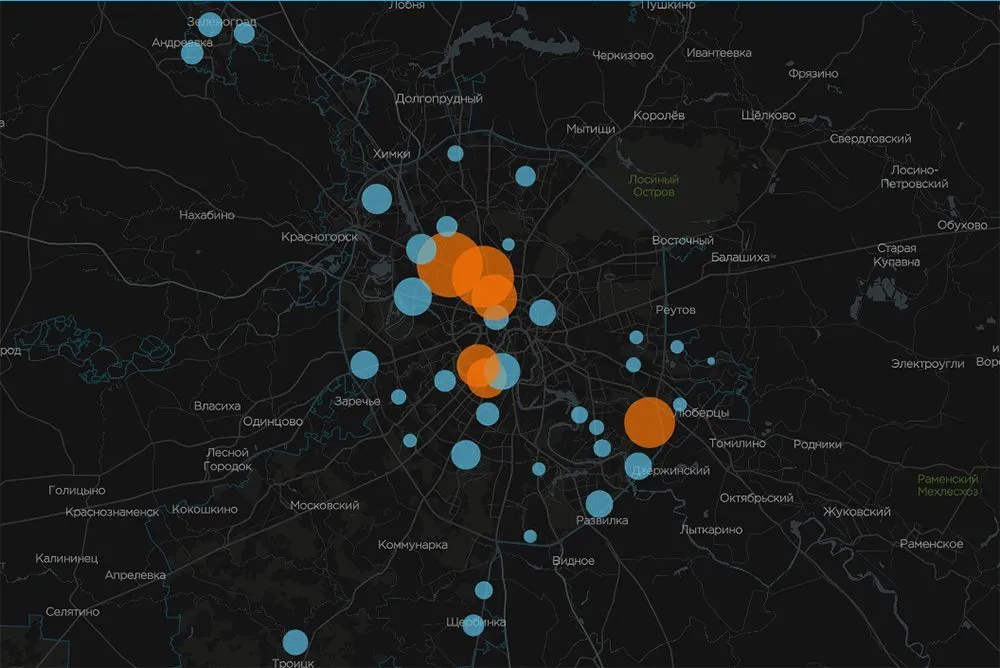Image resolution: width=1000 pixels, height=668 pixels.
Task: Click the Томилино label
Action: pyautogui.click(x=737, y=443)
